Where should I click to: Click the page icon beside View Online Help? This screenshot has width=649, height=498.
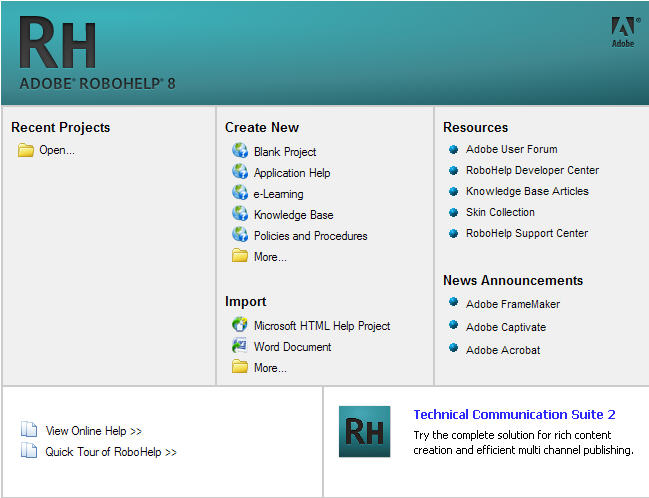point(29,429)
